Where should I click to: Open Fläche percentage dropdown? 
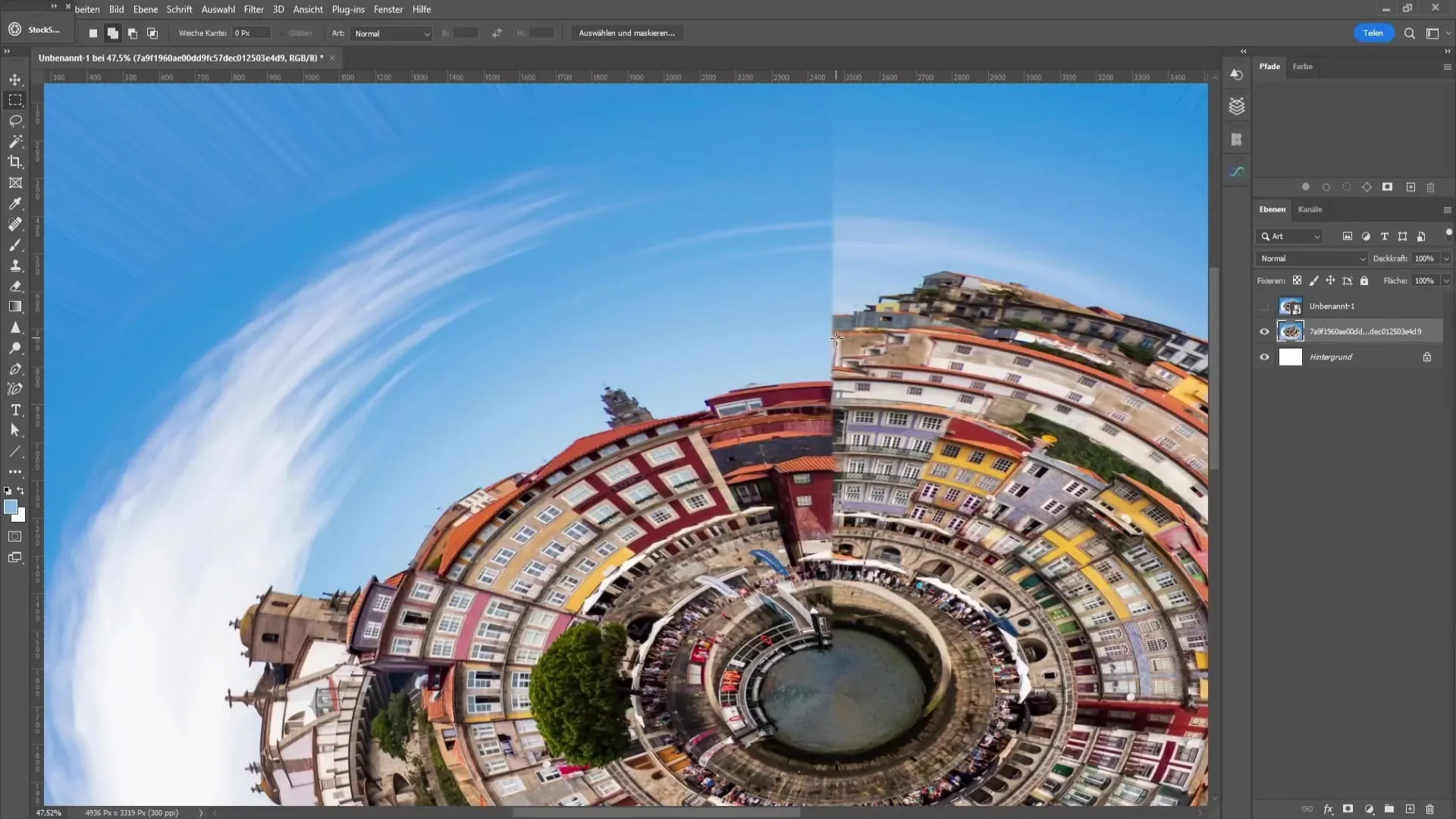tap(1447, 281)
